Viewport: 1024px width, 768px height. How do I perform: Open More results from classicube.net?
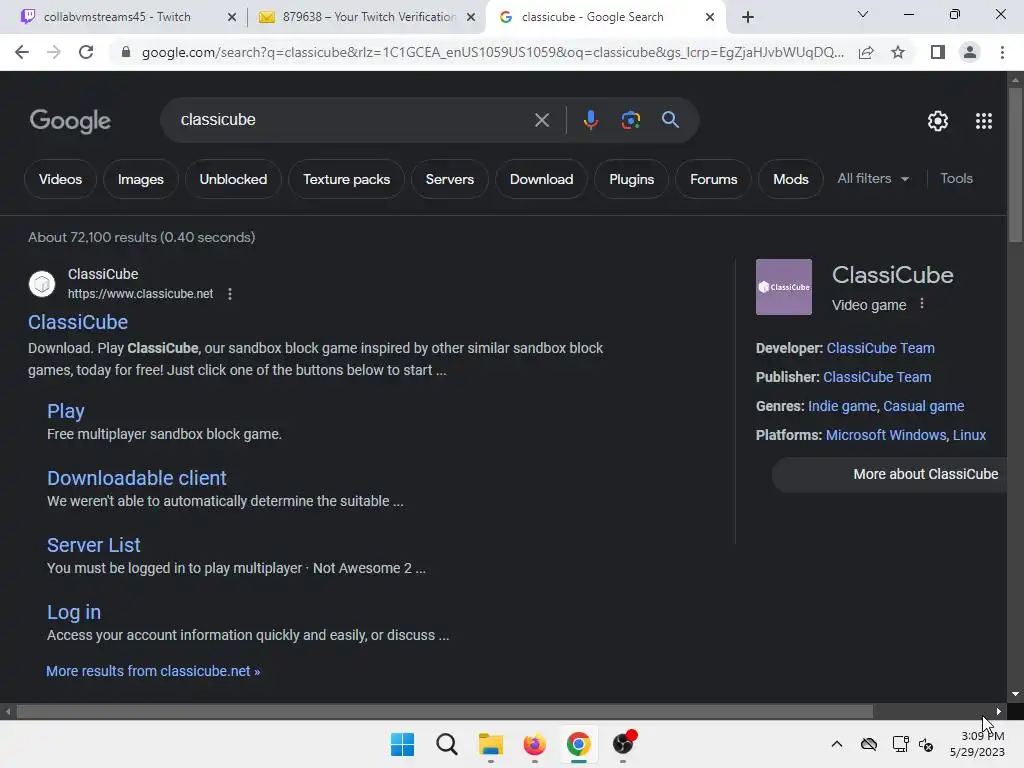pos(153,671)
